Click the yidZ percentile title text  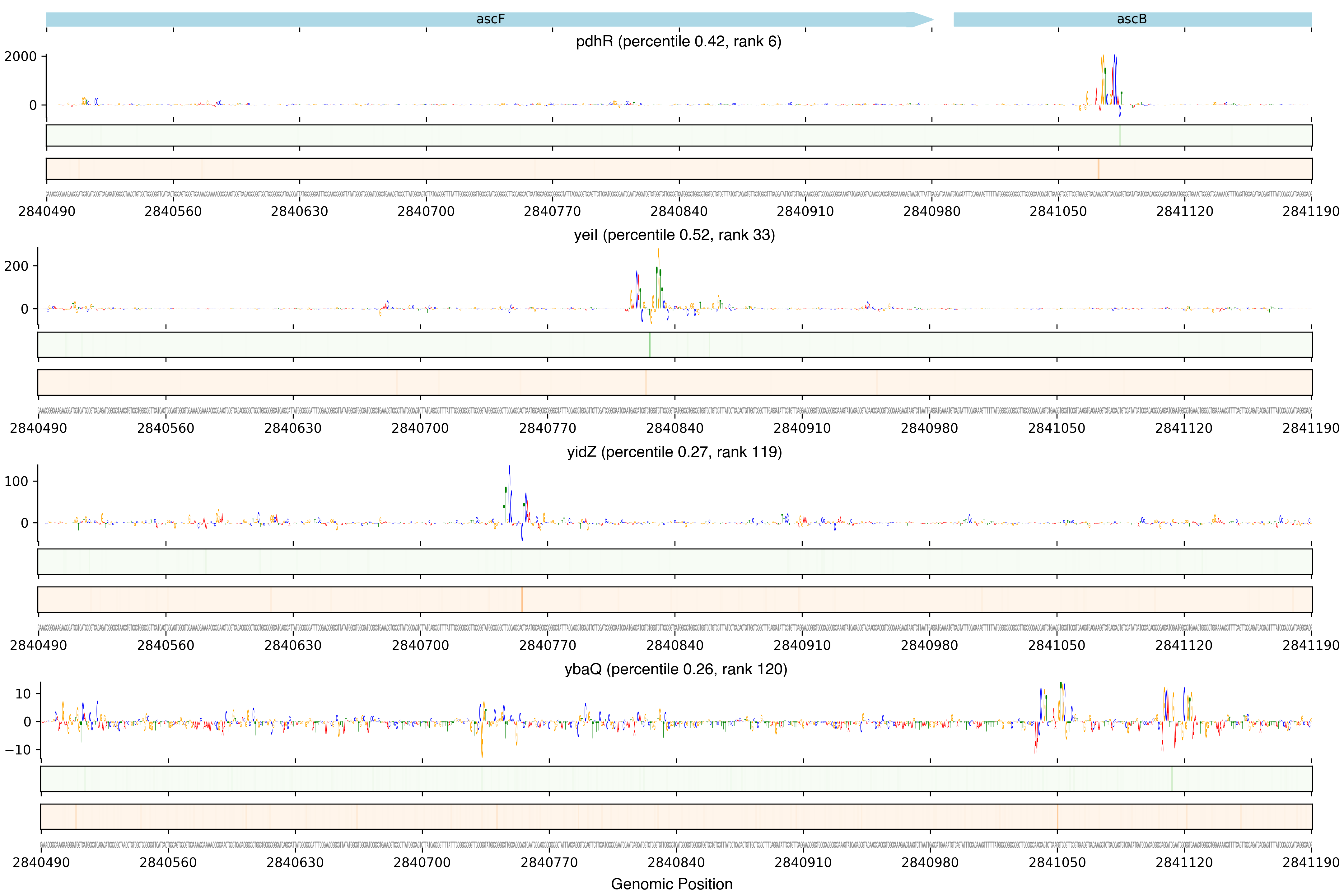(x=674, y=452)
